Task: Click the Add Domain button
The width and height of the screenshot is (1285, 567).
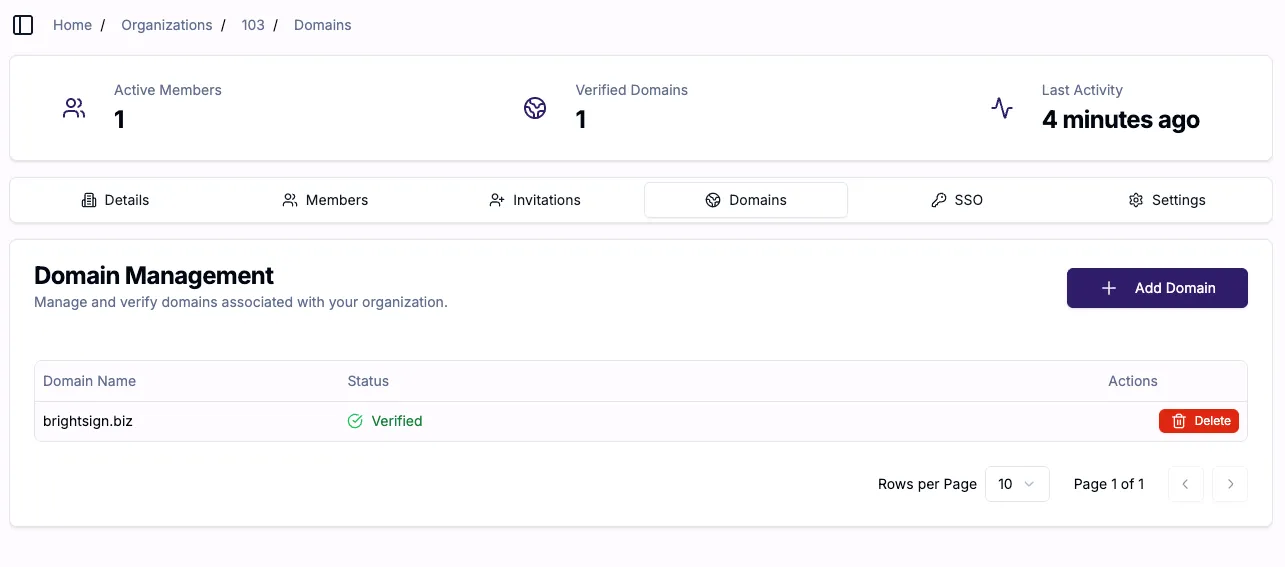Action: (1157, 288)
